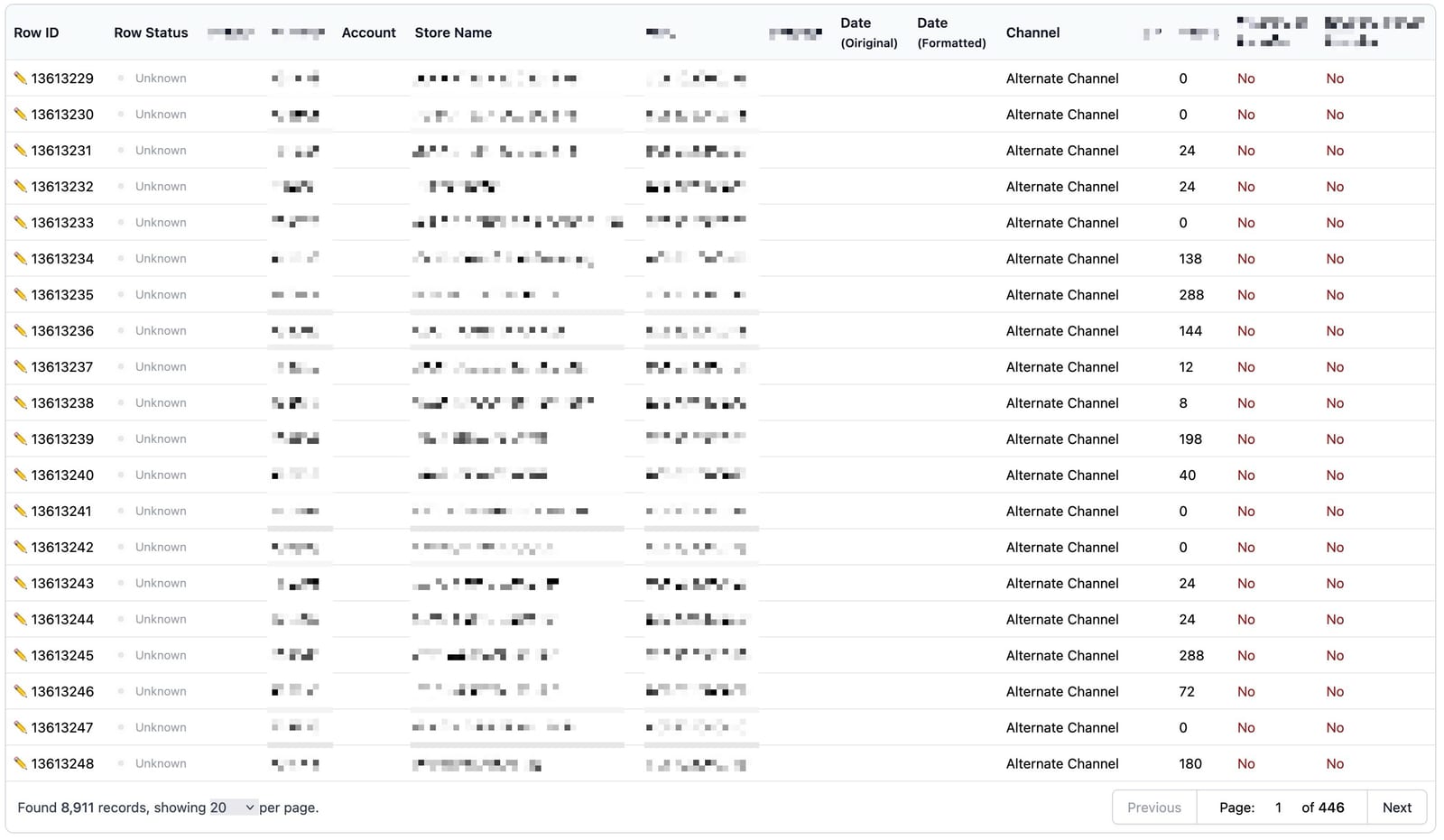Viewport: 1444px width, 840px height.
Task: Click the red No link on the first row
Action: coord(1246,78)
